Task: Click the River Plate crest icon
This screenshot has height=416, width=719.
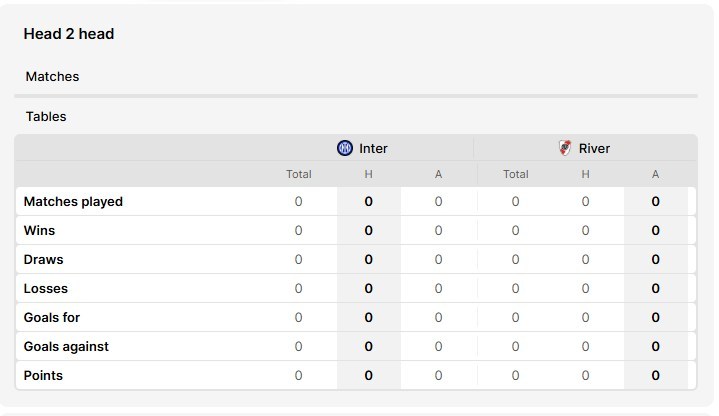Action: [x=565, y=148]
